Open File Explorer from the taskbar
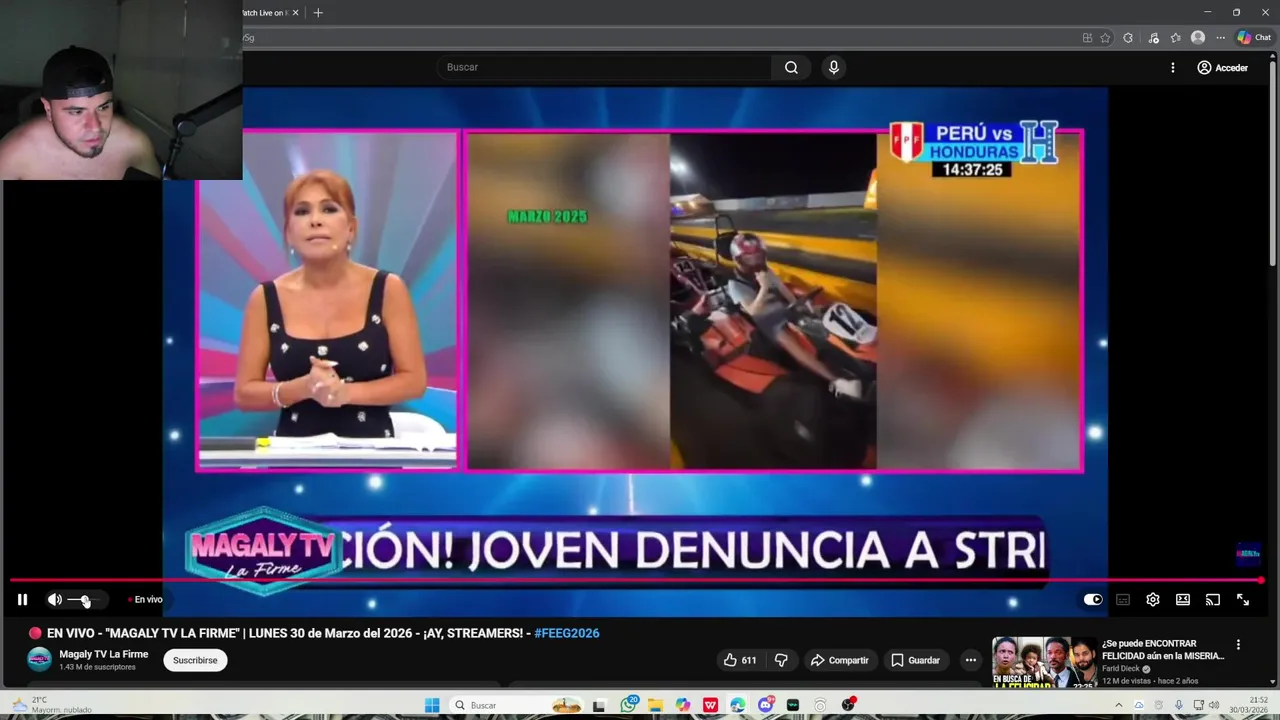 [655, 705]
